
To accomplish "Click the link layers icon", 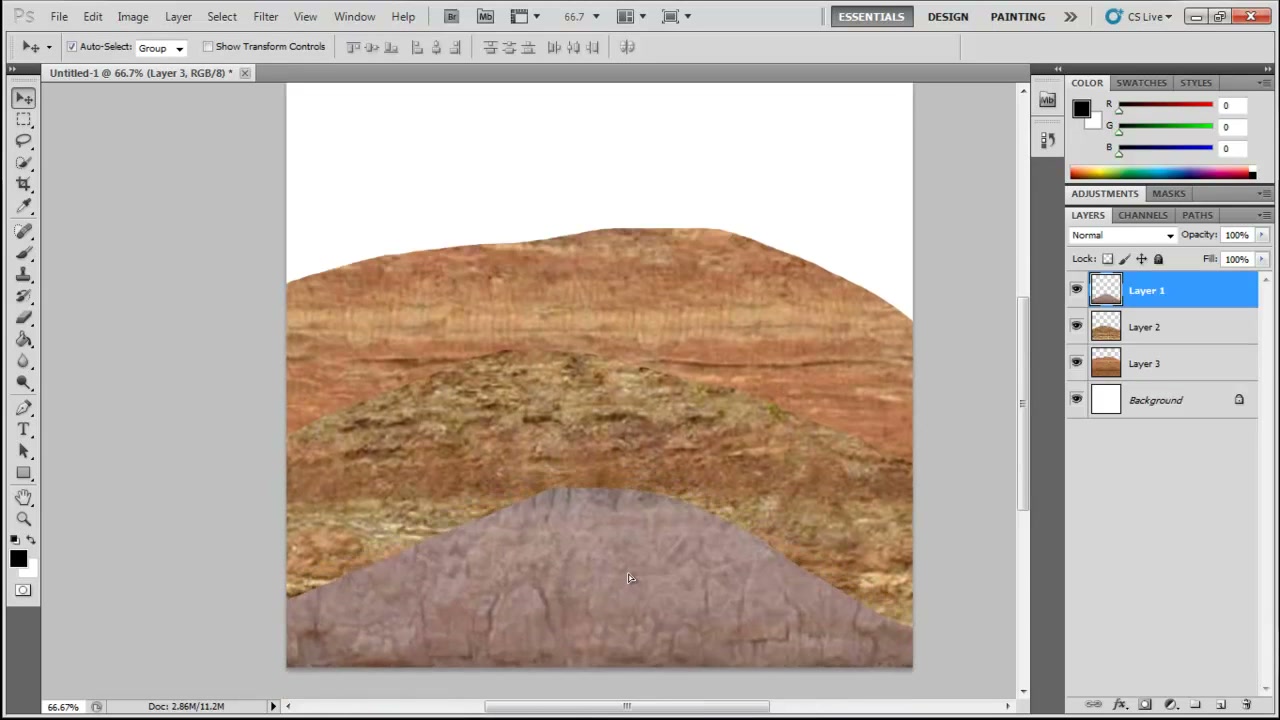I will (x=1094, y=705).
